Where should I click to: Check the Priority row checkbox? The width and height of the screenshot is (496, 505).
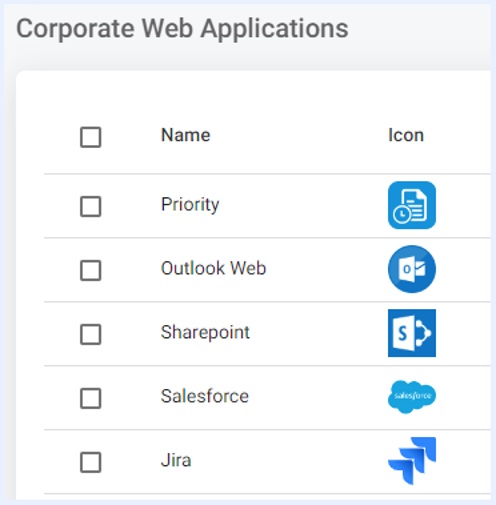click(x=91, y=206)
